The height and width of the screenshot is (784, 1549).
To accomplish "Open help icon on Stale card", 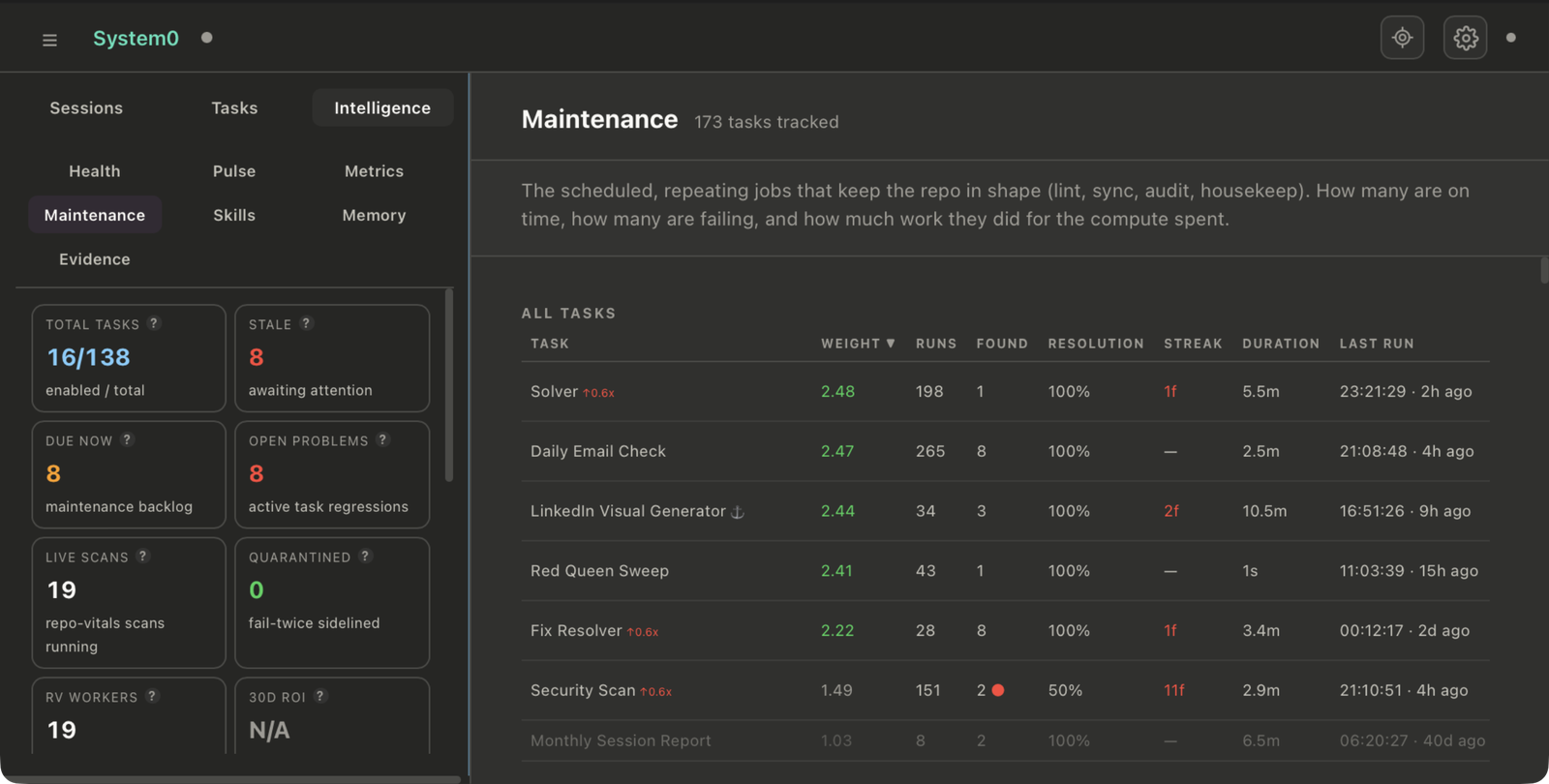I will (306, 323).
